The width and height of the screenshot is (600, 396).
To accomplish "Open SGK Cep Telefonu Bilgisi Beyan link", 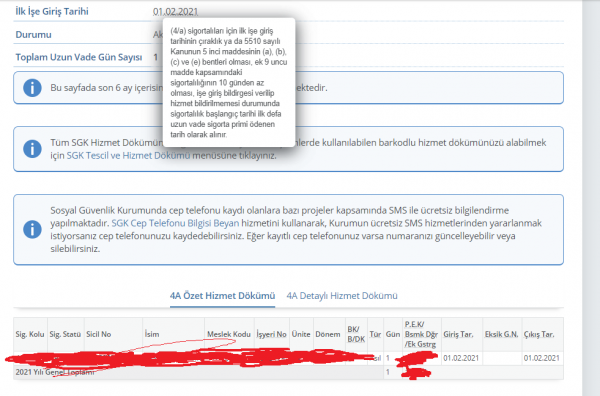I will (175, 223).
